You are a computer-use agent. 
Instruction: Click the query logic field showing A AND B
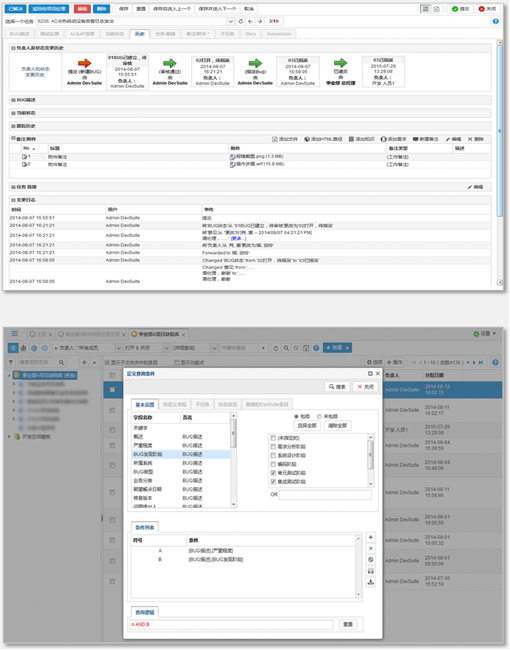pyautogui.click(x=231, y=624)
